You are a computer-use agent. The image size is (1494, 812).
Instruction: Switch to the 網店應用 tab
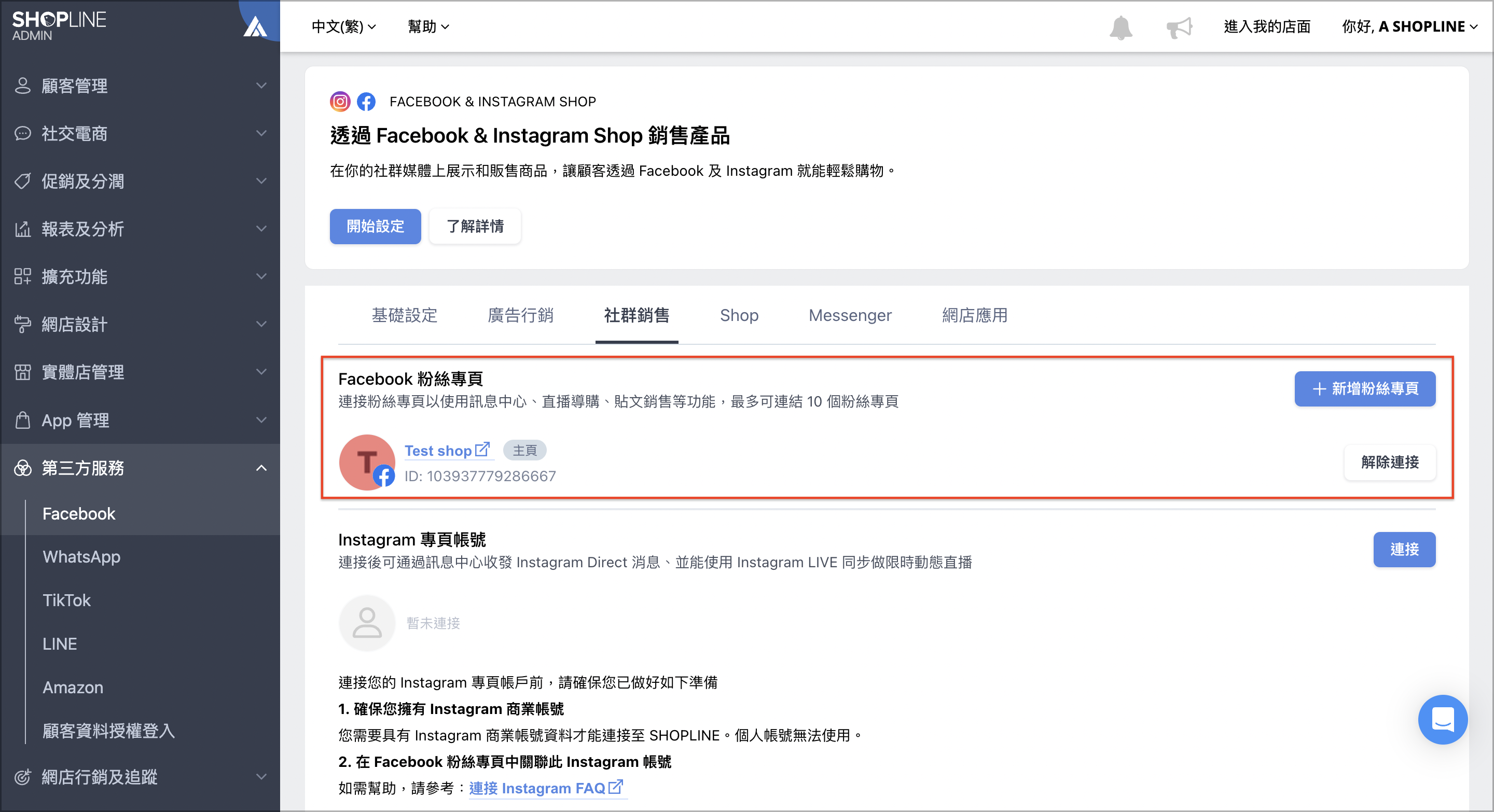pos(974,315)
